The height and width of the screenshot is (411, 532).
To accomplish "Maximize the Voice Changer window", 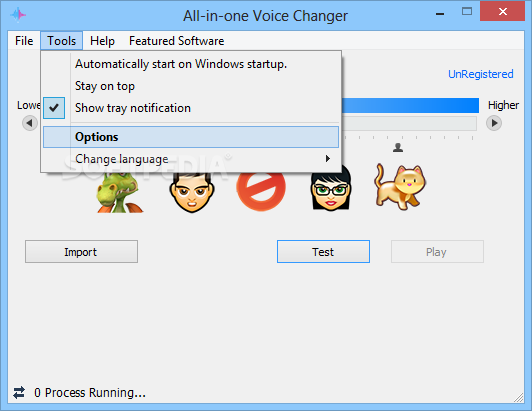I will [467, 12].
